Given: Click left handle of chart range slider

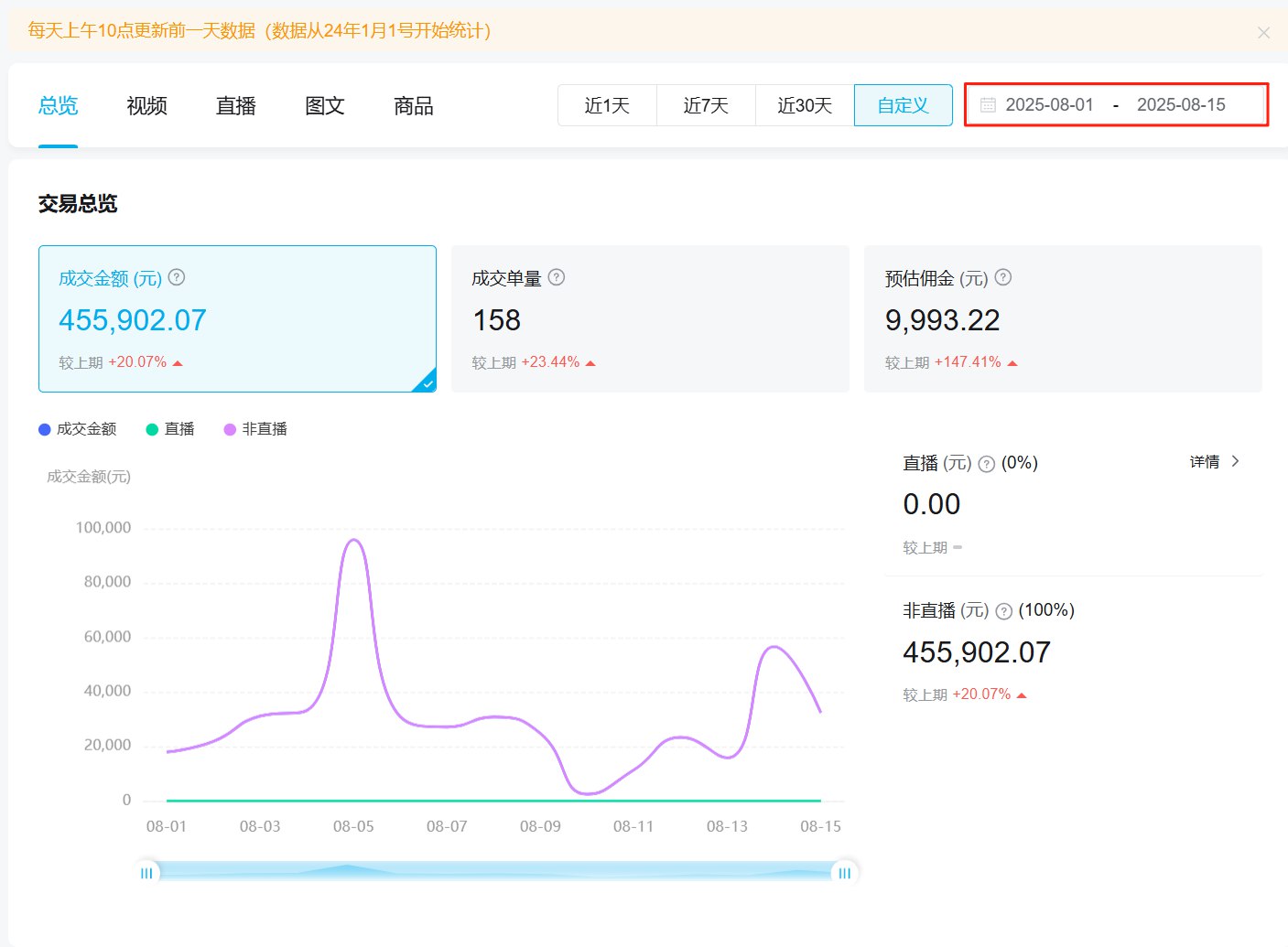Looking at the screenshot, I should 146,873.
